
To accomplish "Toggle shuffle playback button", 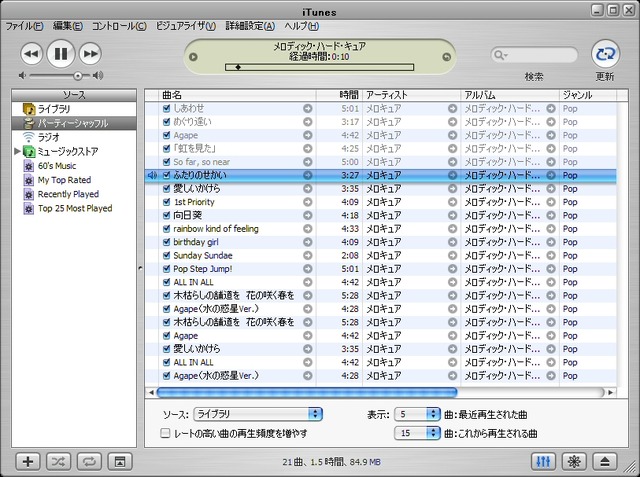I will [59, 461].
